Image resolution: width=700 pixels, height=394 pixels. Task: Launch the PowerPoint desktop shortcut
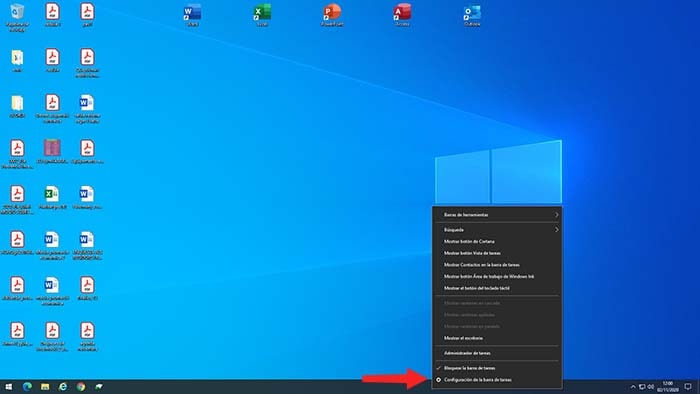click(332, 15)
